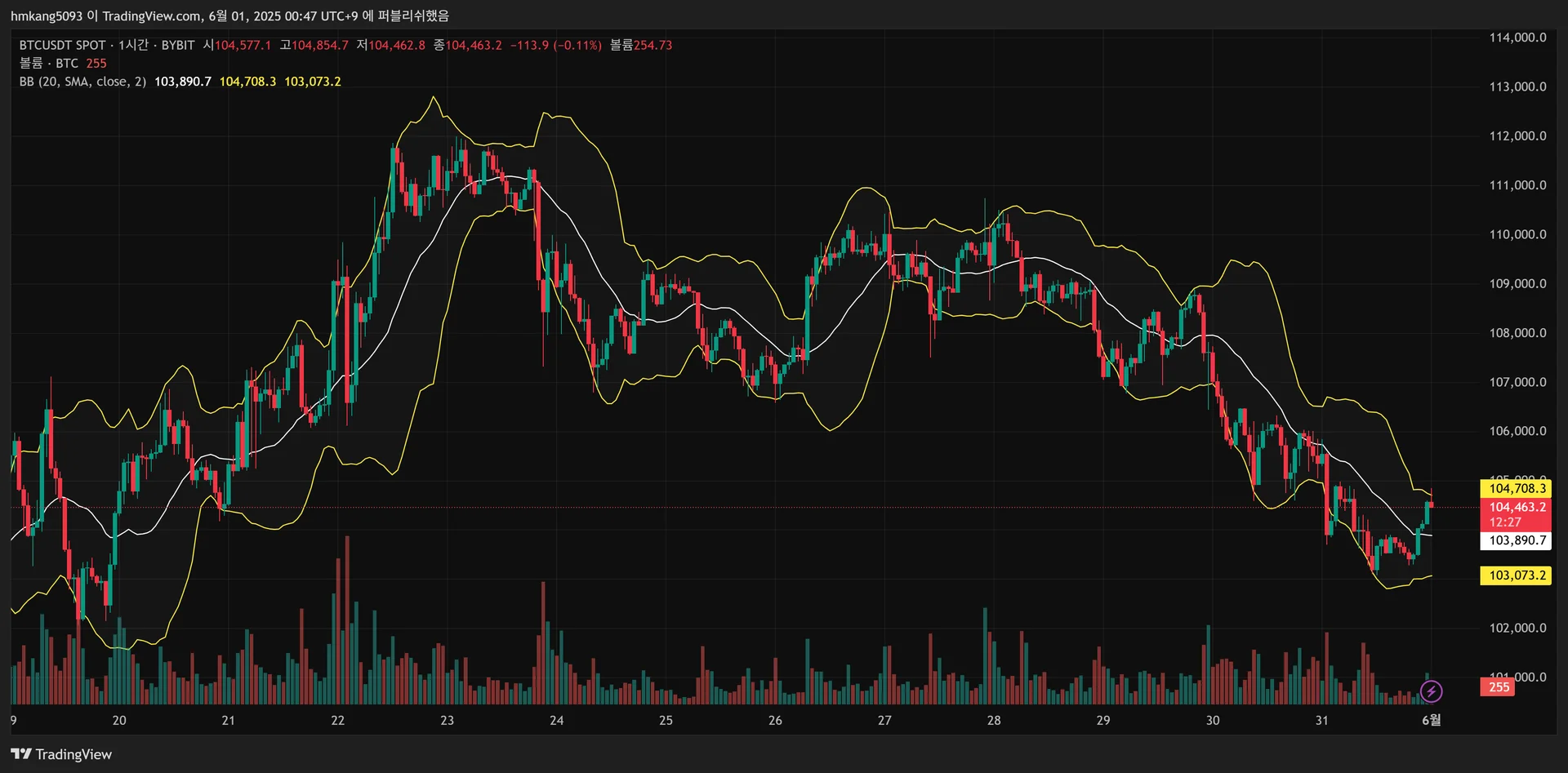Click the date label 29 on time axis
This screenshot has width=1568, height=773.
[1103, 720]
